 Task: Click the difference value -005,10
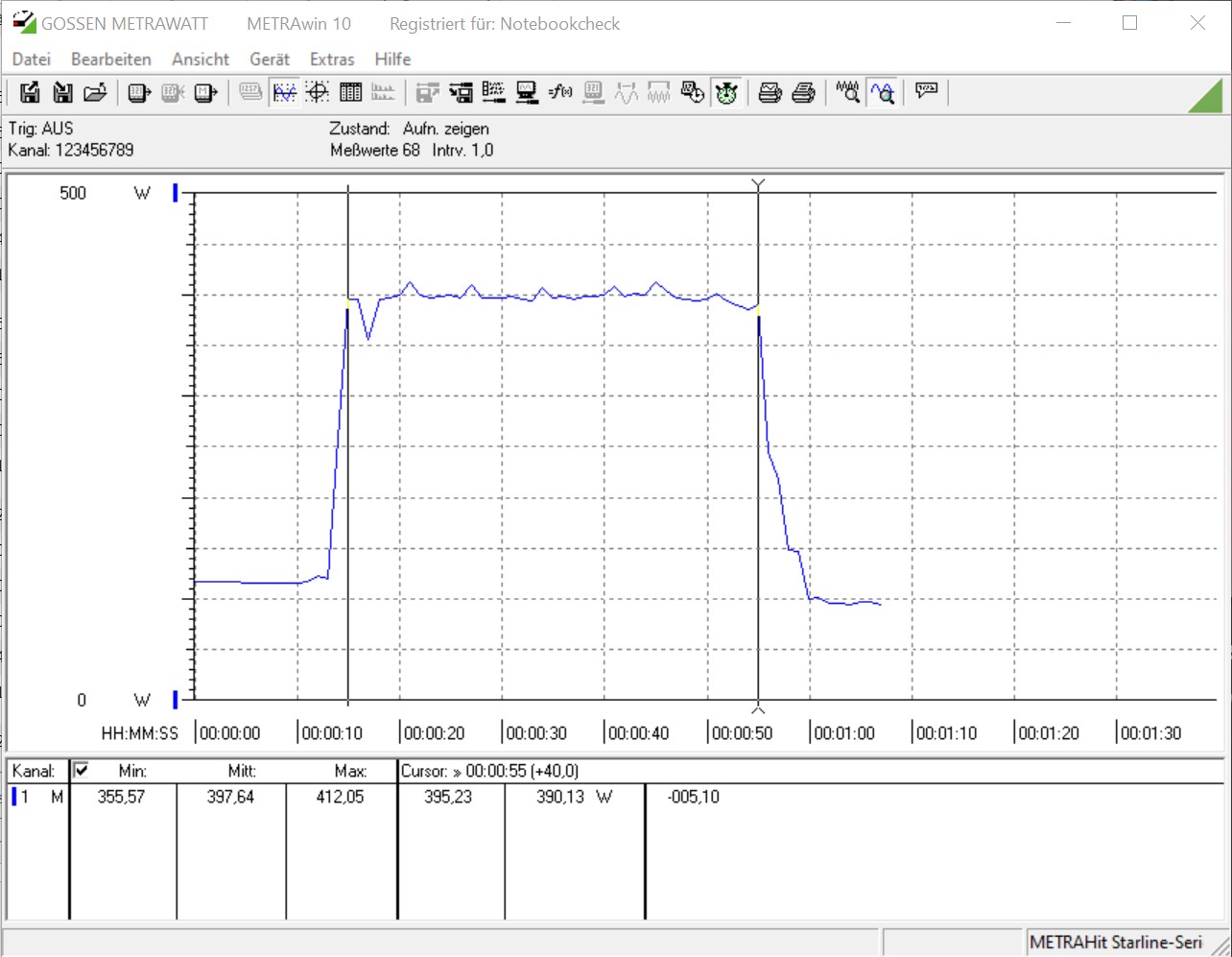click(x=692, y=797)
